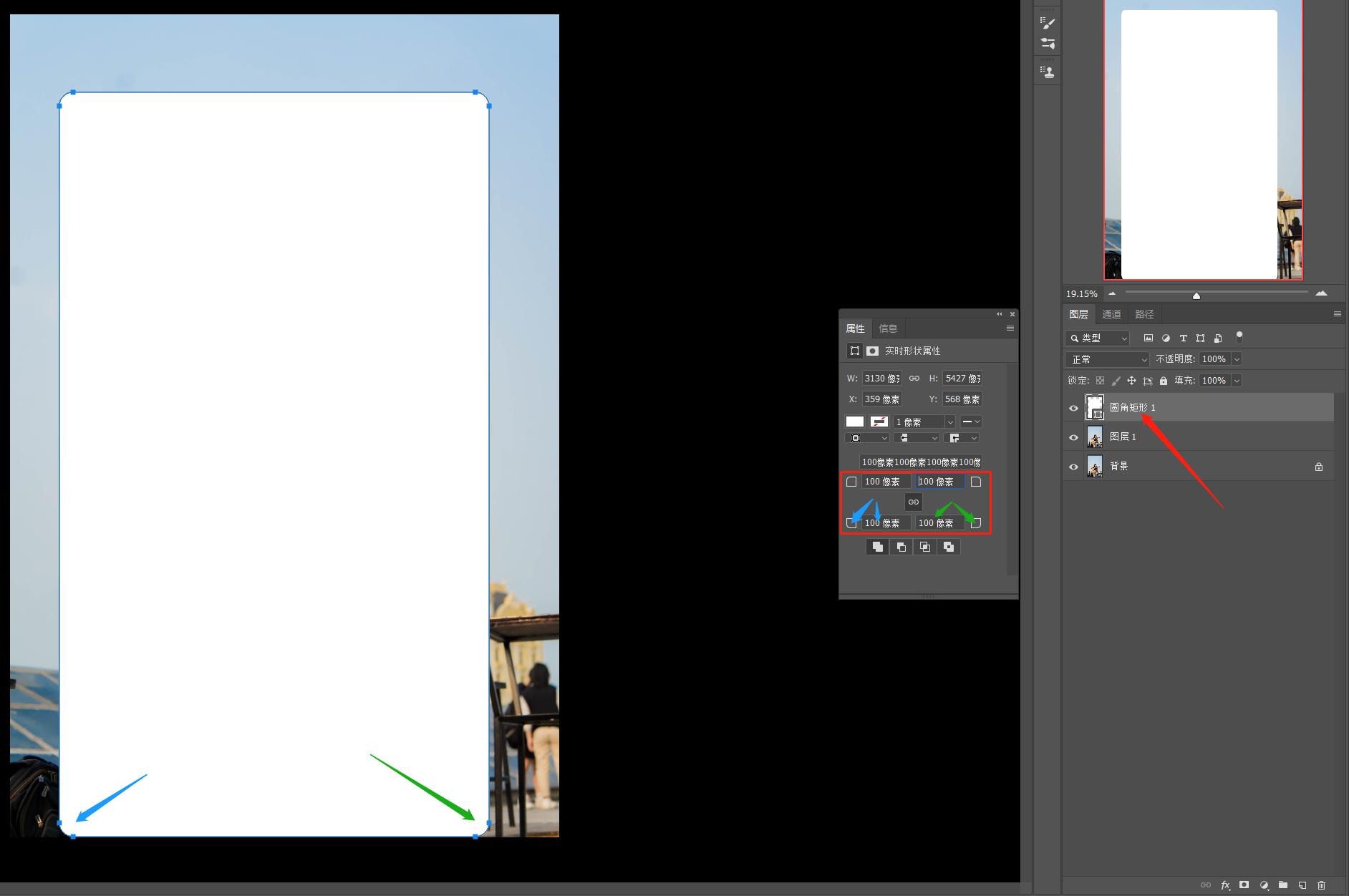Click the white shape fill color swatch
Screen dimensions: 1349x896
click(855, 422)
